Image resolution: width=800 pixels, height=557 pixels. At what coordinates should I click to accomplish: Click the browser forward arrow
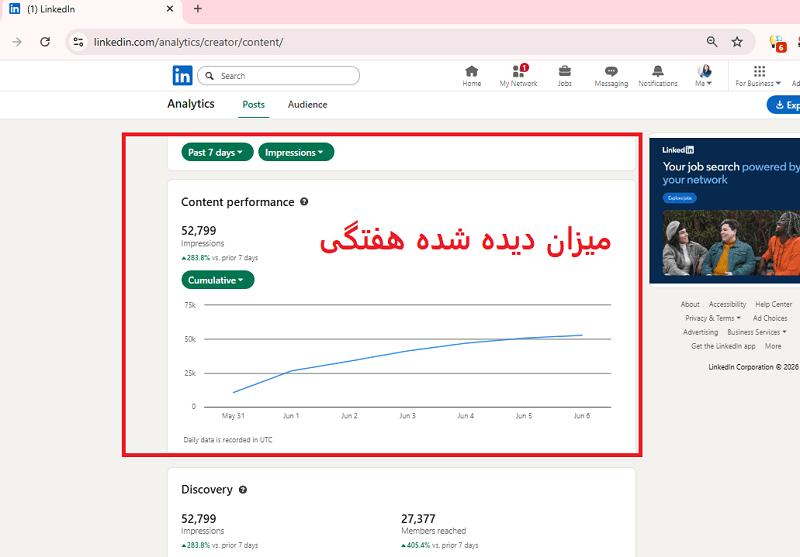(17, 42)
